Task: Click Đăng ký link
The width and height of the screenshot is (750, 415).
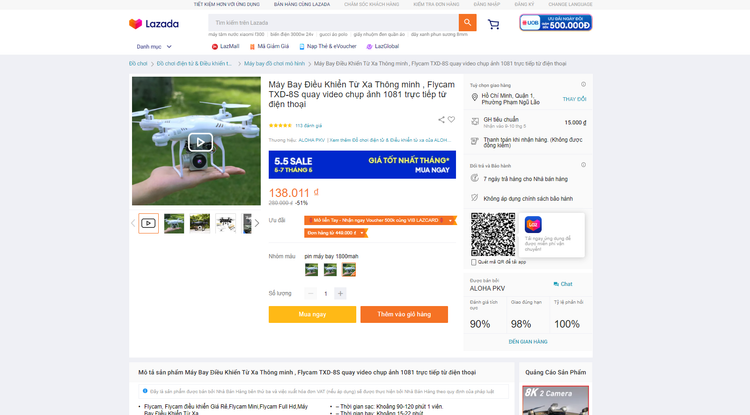Action: coord(524,4)
